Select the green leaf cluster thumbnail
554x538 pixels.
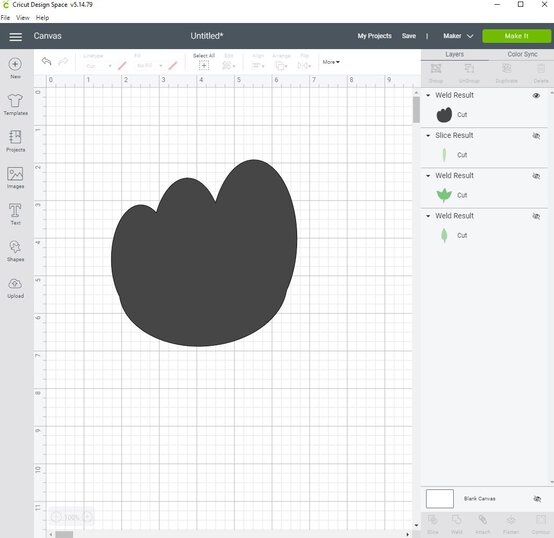coord(444,195)
